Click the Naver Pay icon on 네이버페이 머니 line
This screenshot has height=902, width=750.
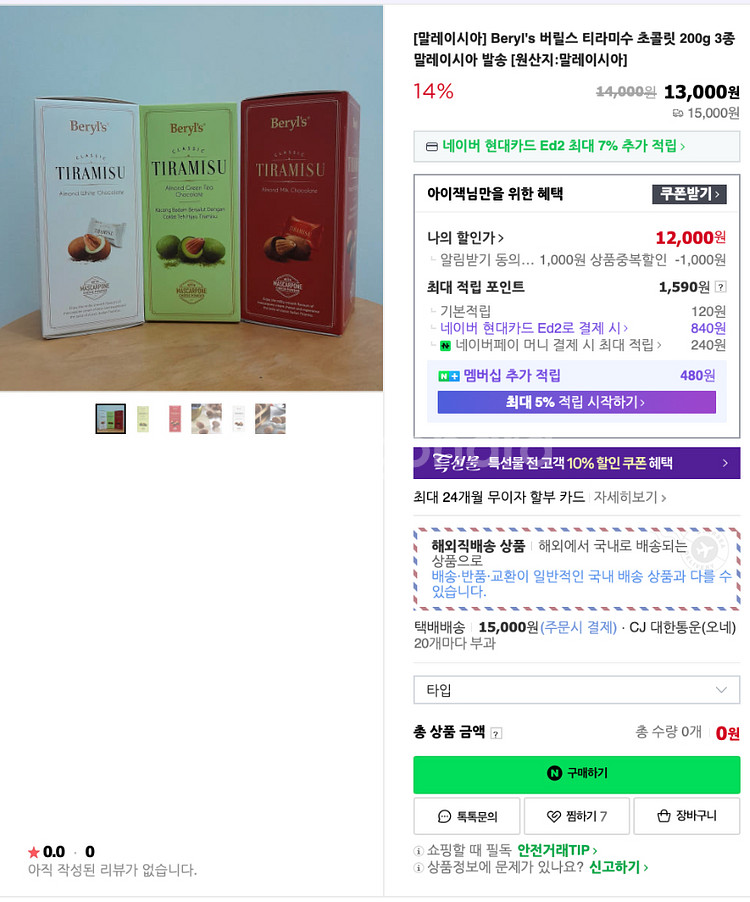pyautogui.click(x=445, y=346)
